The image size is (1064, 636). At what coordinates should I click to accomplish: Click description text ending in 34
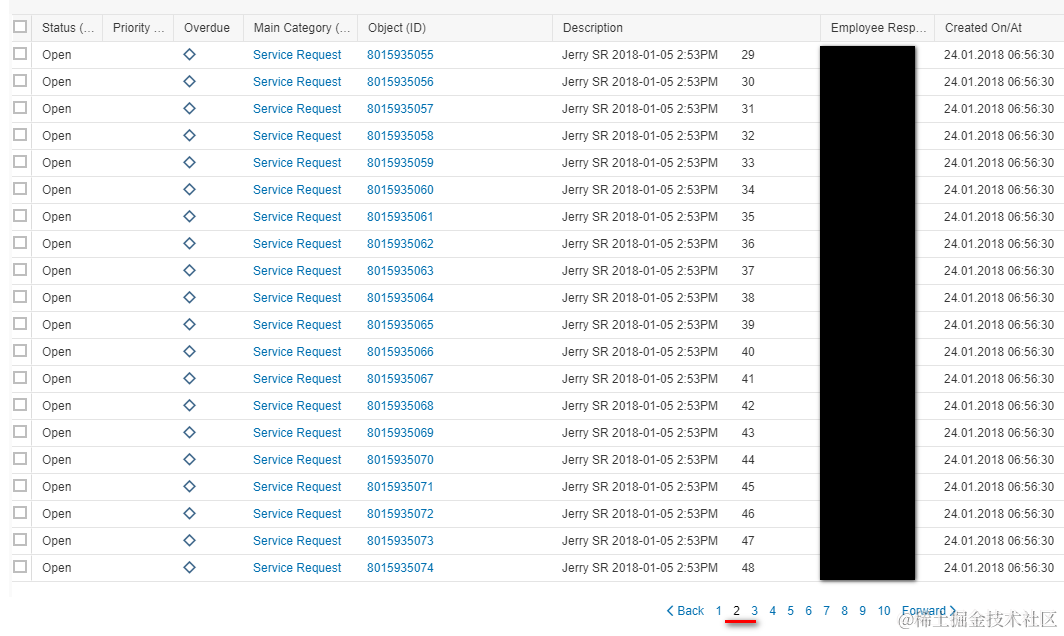658,190
